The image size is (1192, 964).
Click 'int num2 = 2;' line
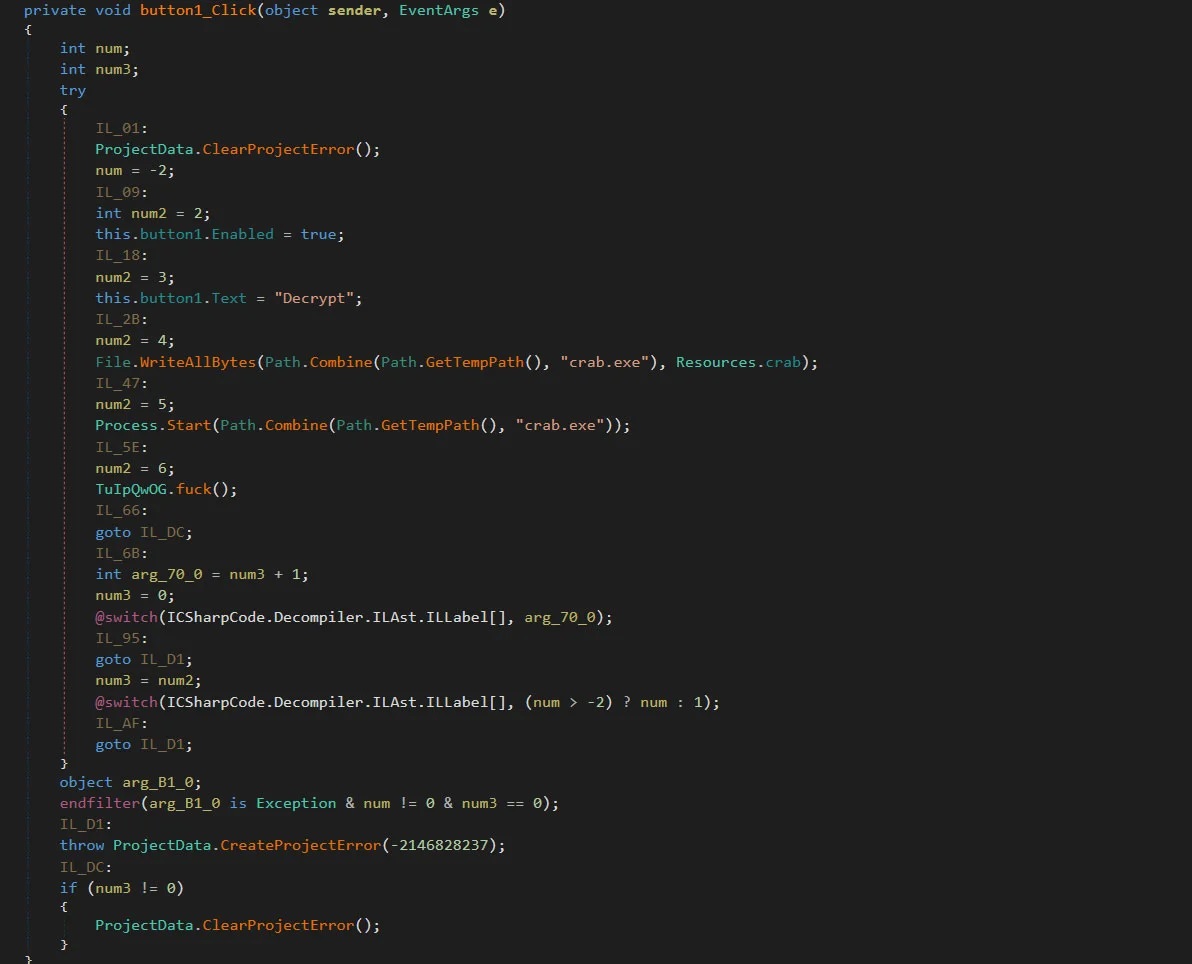click(153, 213)
